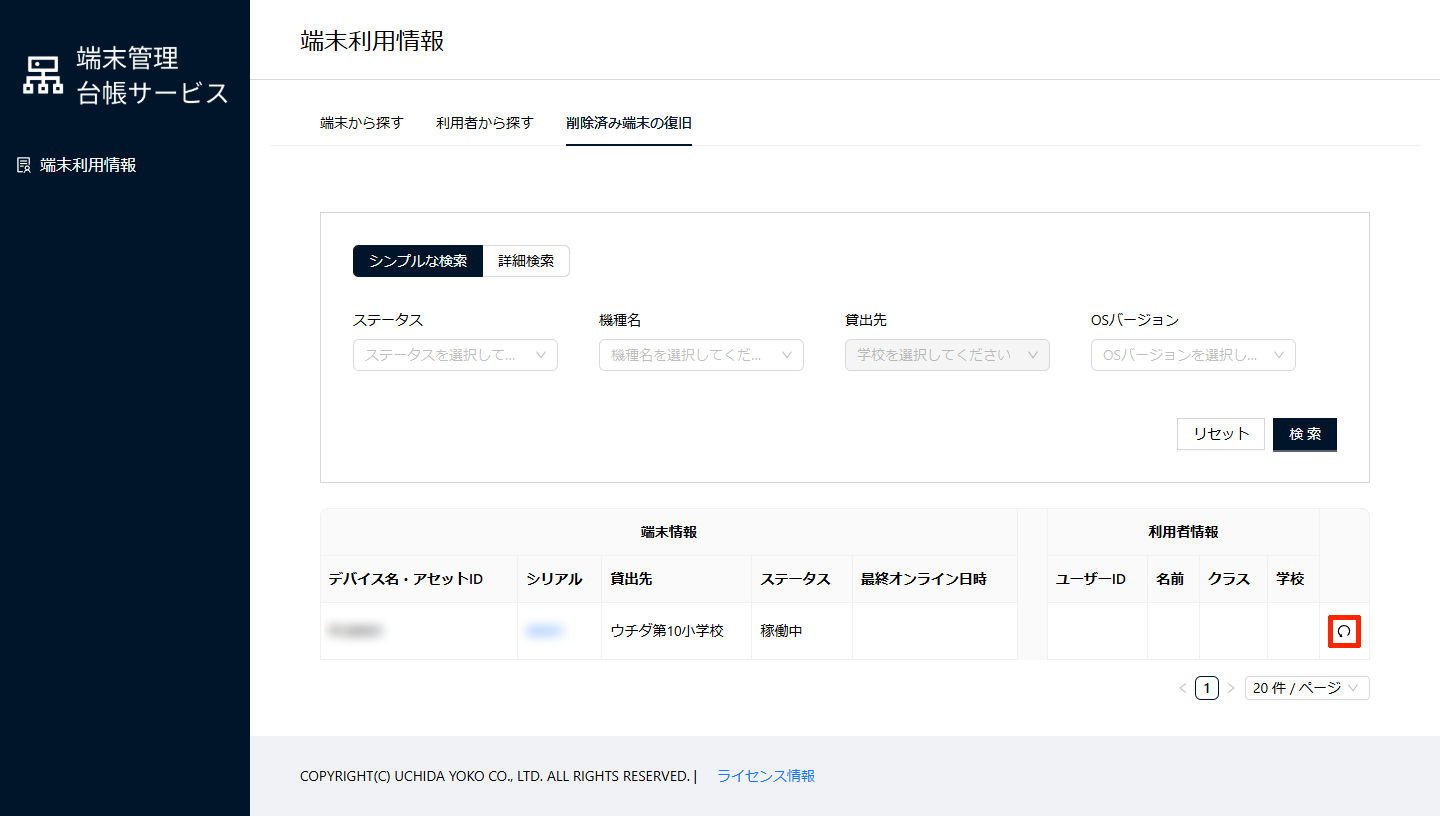This screenshot has height=816, width=1440.
Task: Select the 削除済み端末の復旧 tab
Action: 628,123
